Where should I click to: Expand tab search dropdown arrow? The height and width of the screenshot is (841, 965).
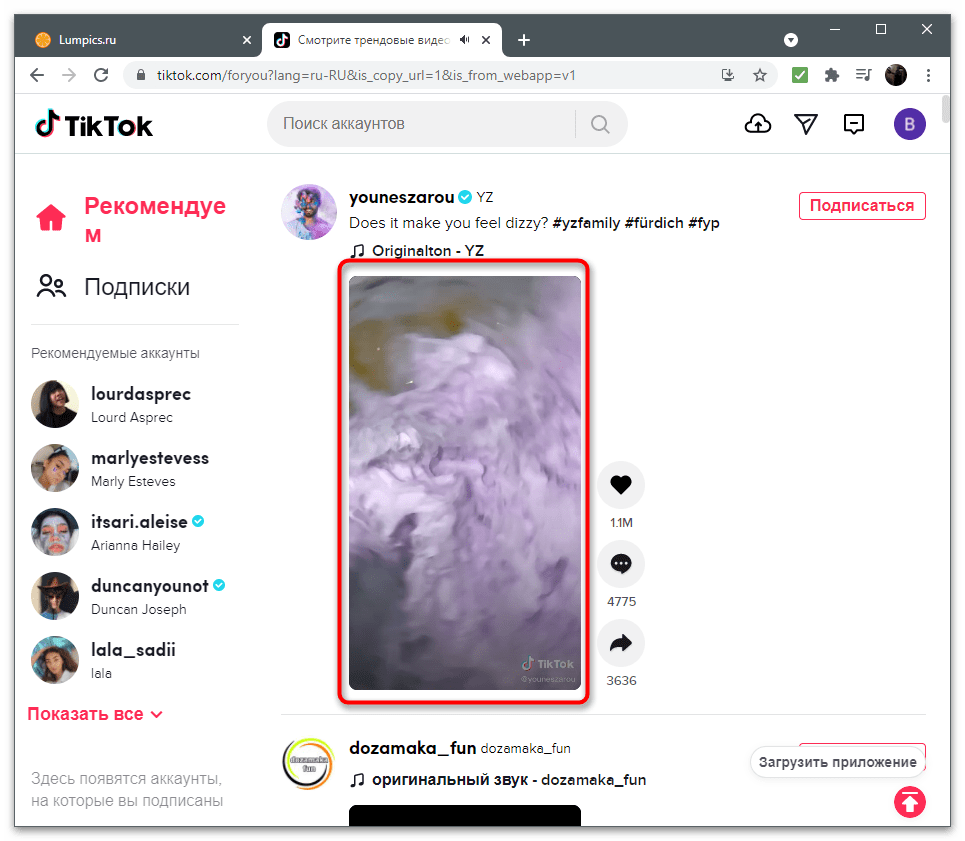point(791,40)
